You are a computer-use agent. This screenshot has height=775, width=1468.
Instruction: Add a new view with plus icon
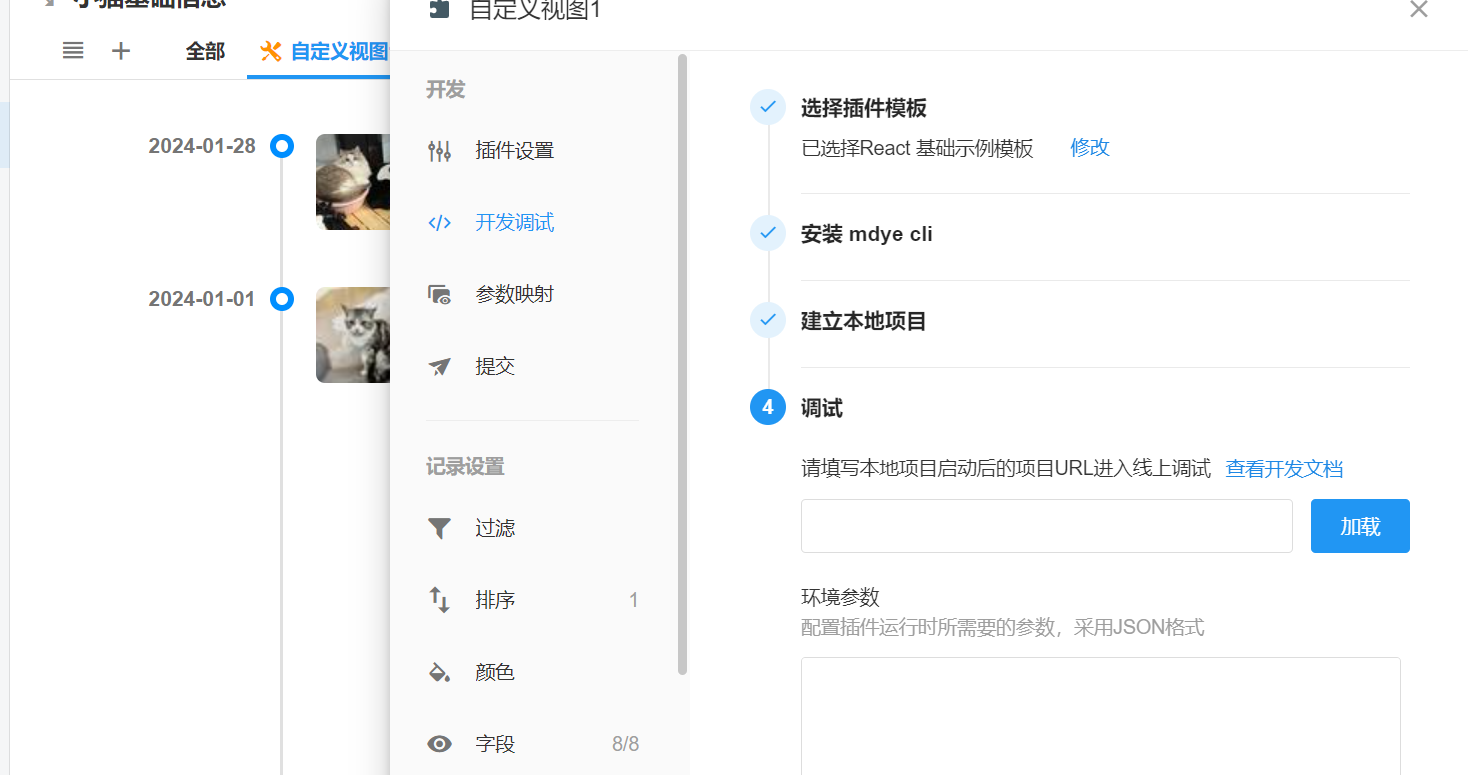(x=121, y=51)
